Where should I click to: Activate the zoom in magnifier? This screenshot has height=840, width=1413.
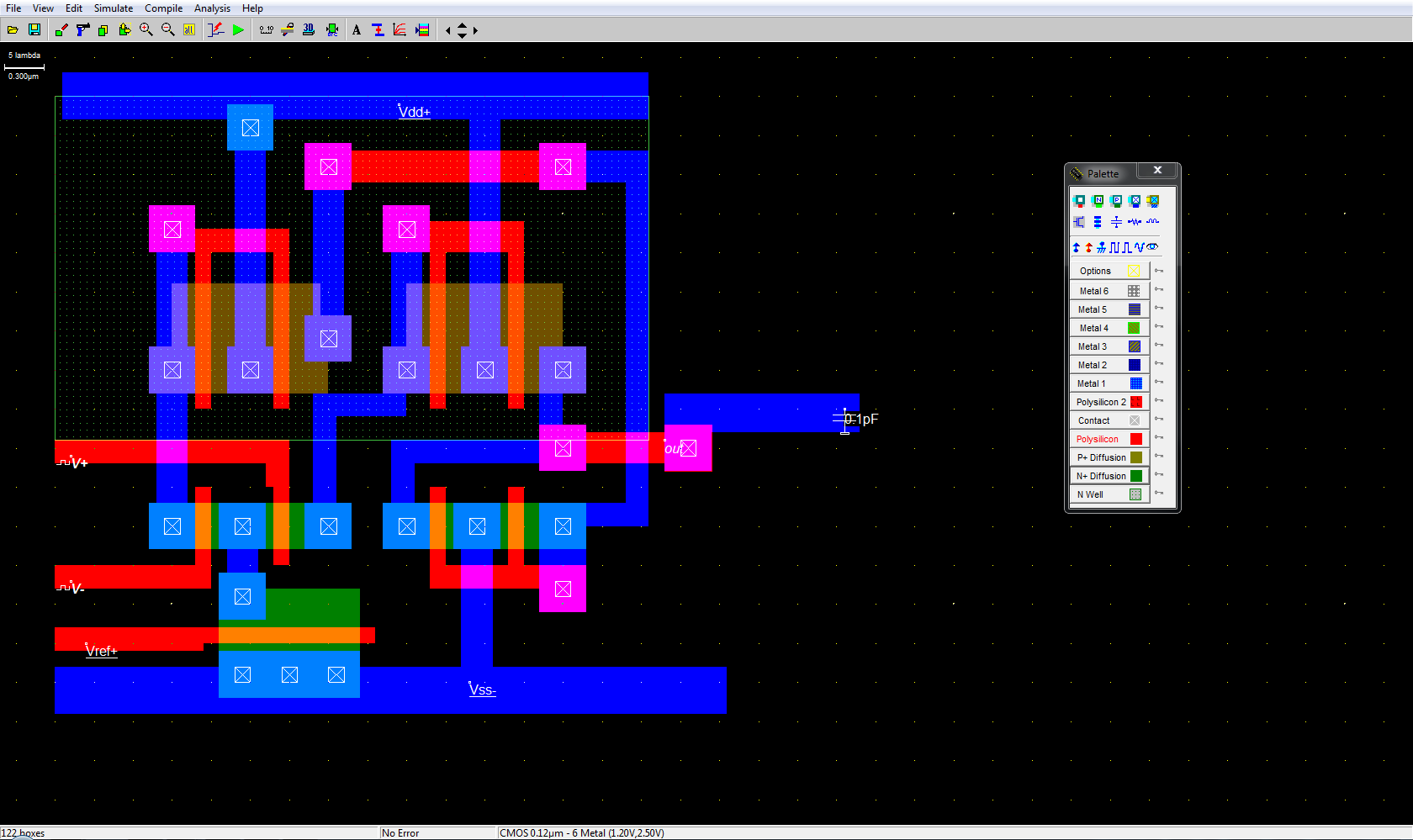pos(146,30)
